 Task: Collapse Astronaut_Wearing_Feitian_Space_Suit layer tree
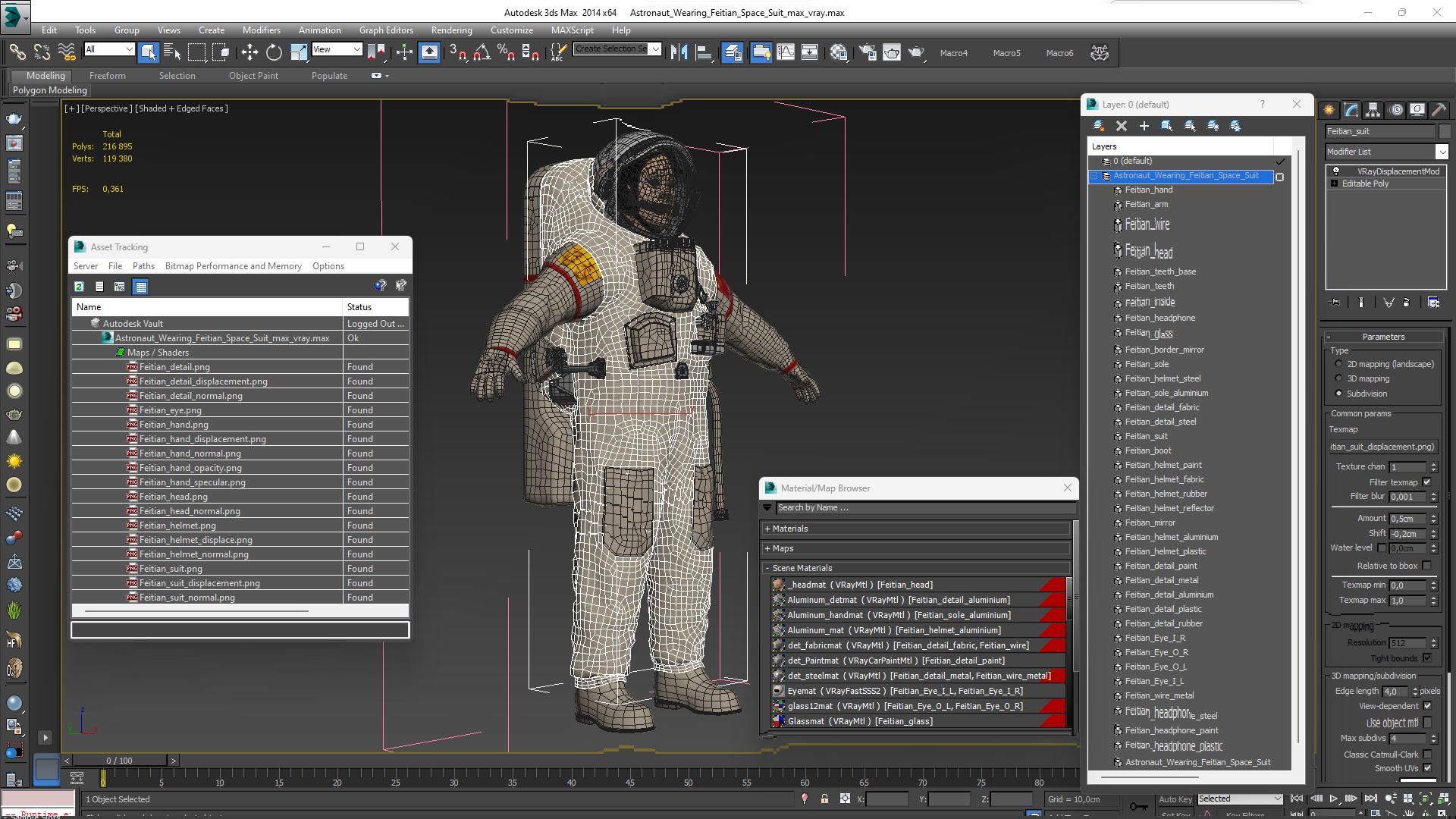coord(1094,175)
